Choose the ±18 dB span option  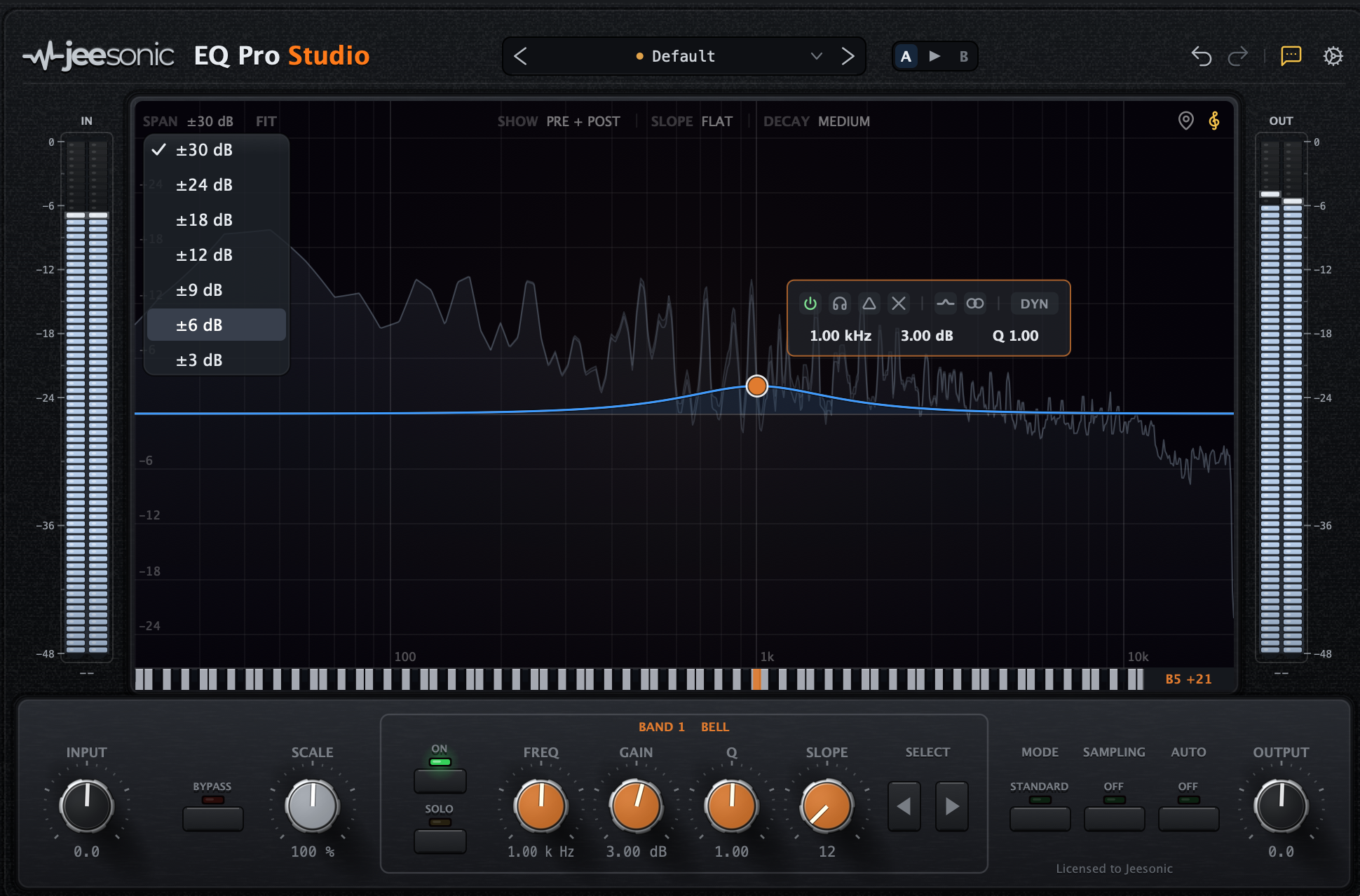217,219
